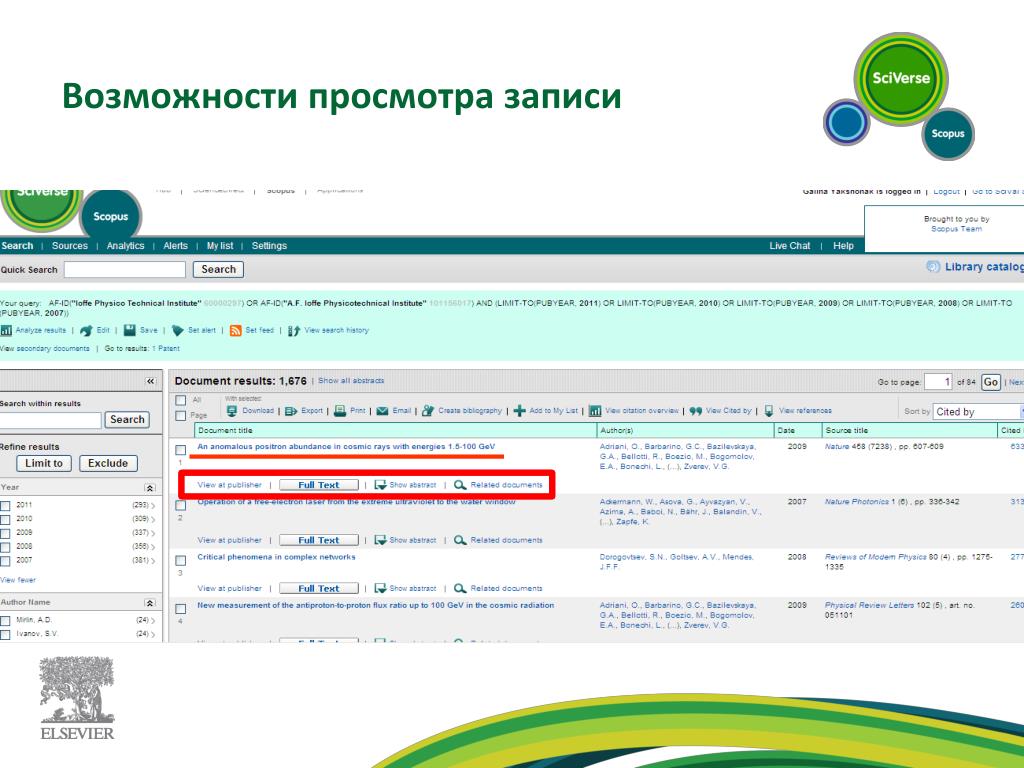Image resolution: width=1024 pixels, height=768 pixels.
Task: Open the Settings tab
Action: point(269,246)
